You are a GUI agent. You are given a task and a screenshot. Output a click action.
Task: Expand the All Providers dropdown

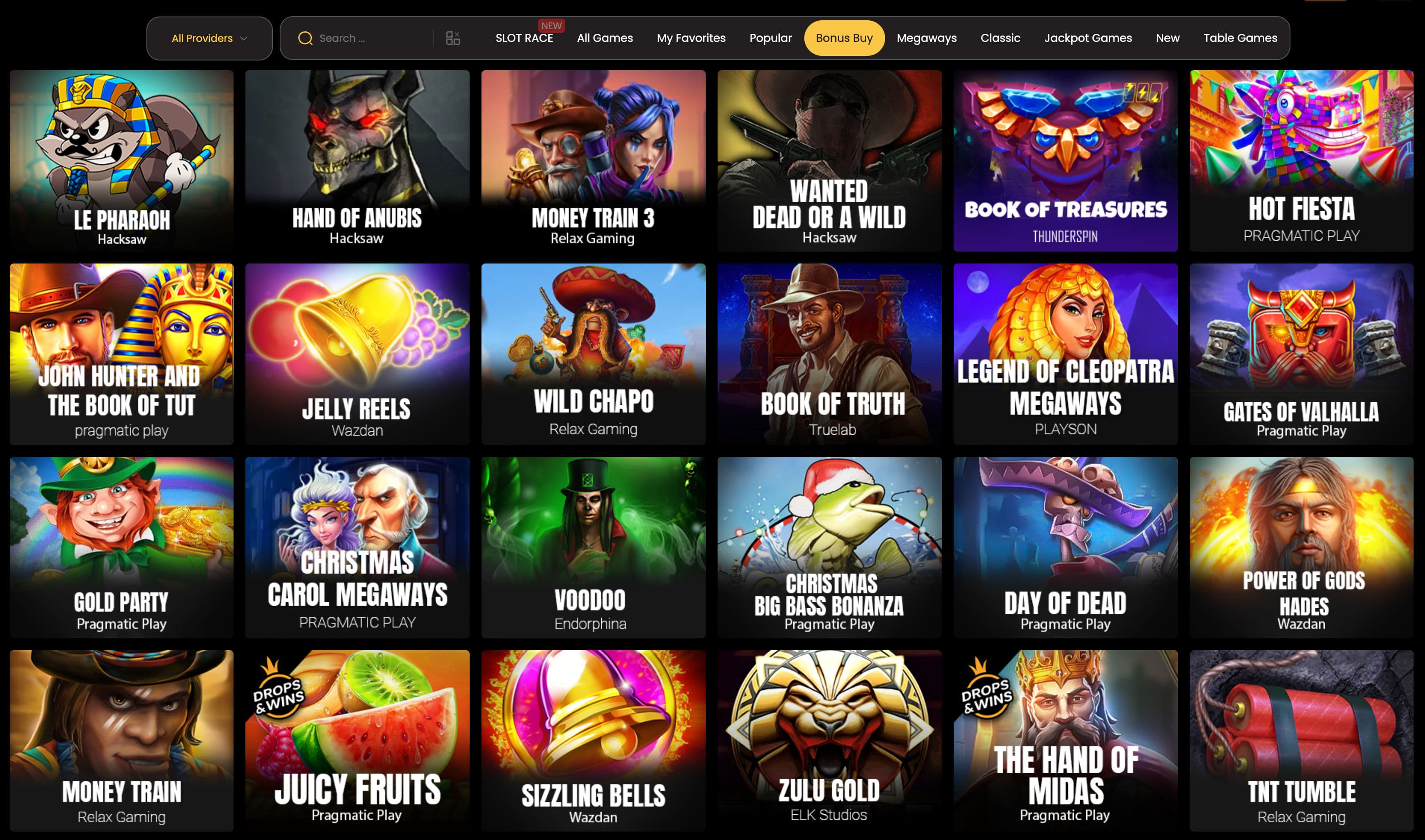pos(209,38)
